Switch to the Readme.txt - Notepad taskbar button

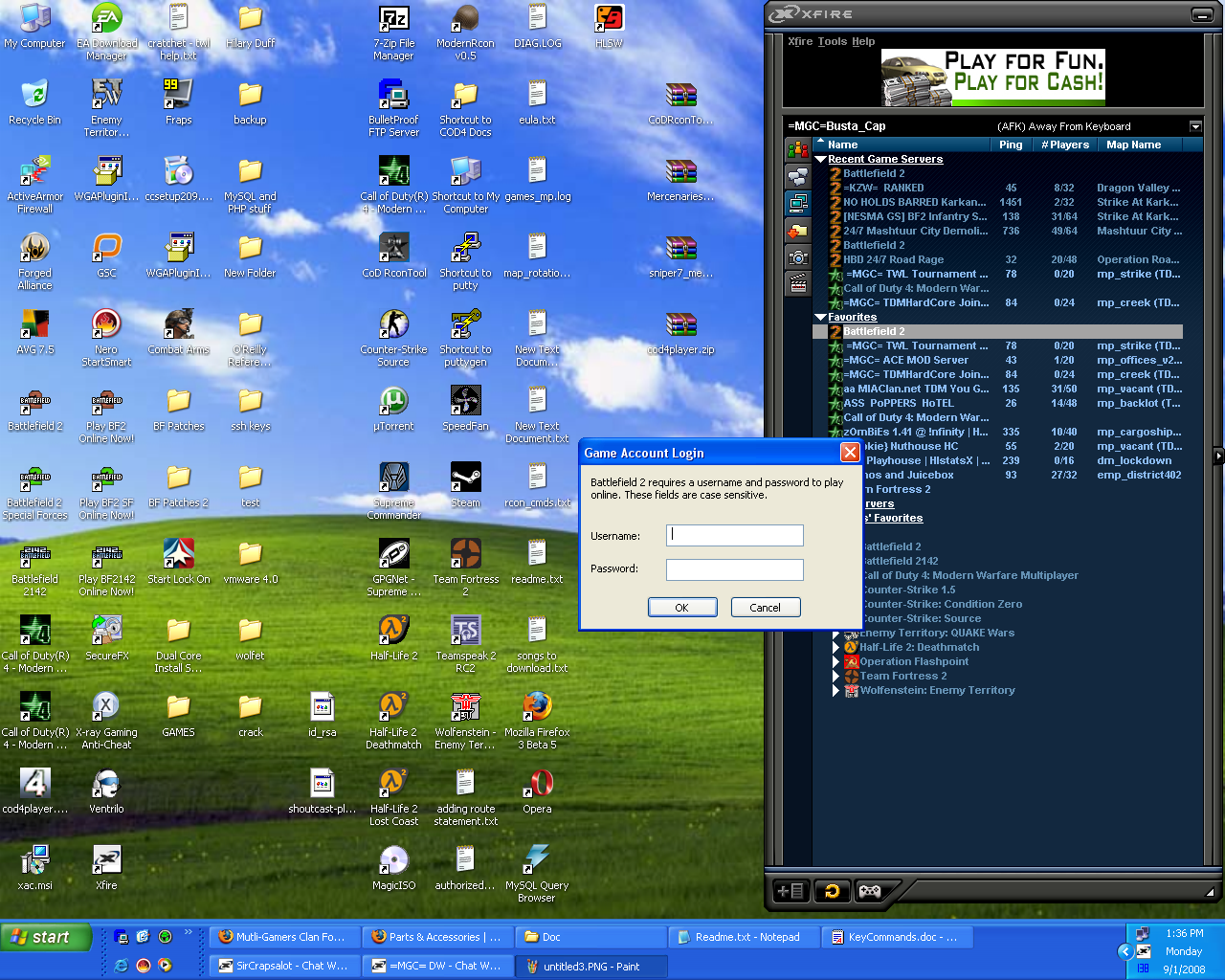[744, 937]
